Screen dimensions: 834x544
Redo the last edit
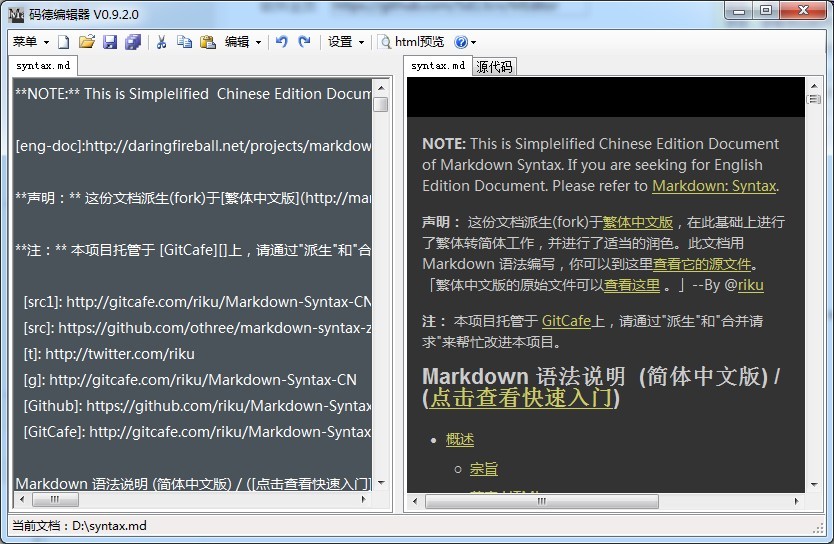pyautogui.click(x=304, y=42)
